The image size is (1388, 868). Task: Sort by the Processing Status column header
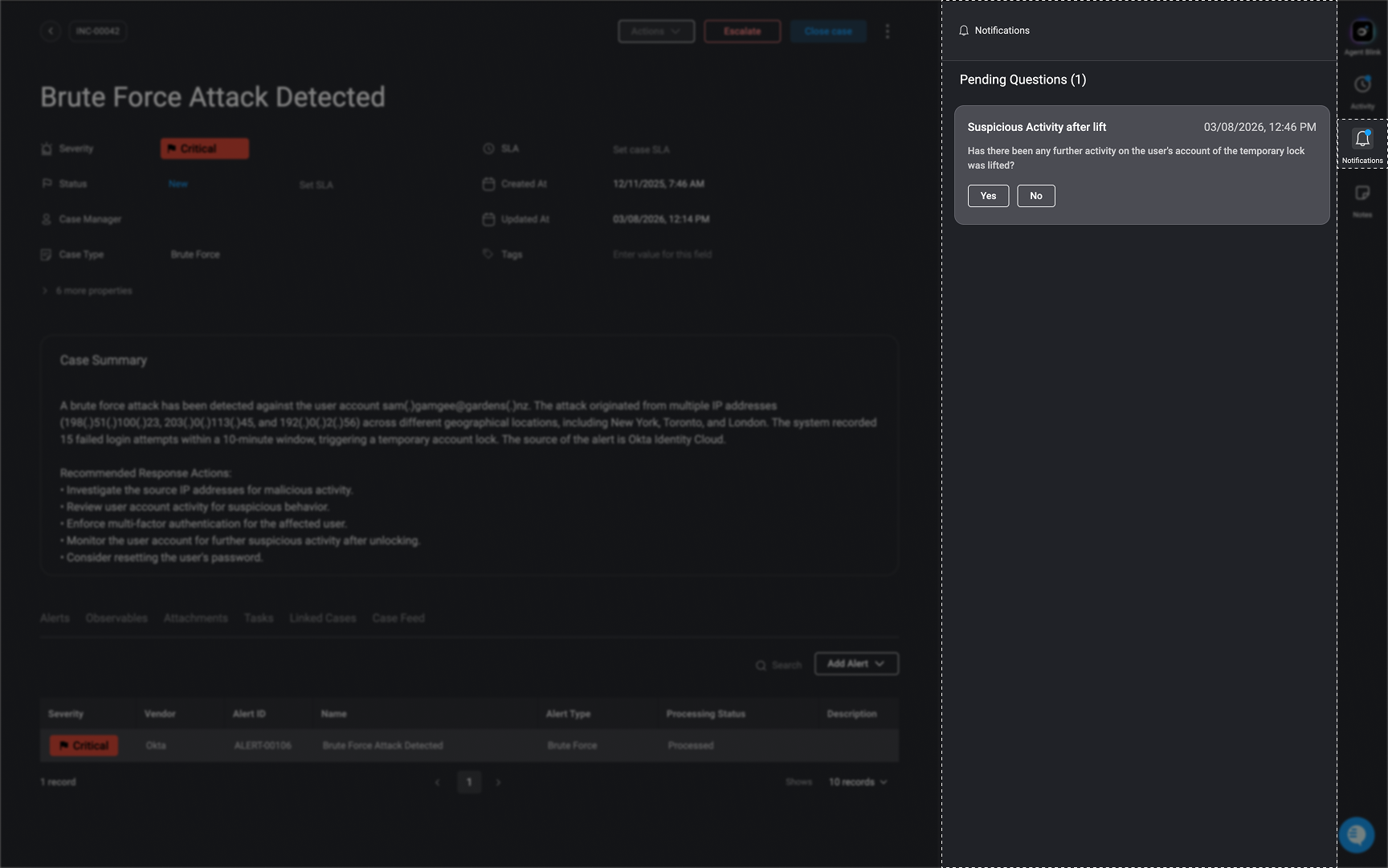706,714
